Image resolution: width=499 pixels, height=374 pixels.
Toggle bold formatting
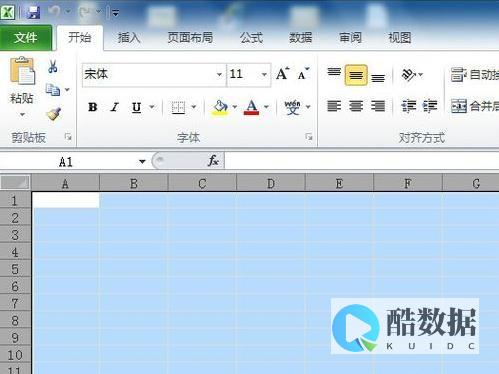93,107
